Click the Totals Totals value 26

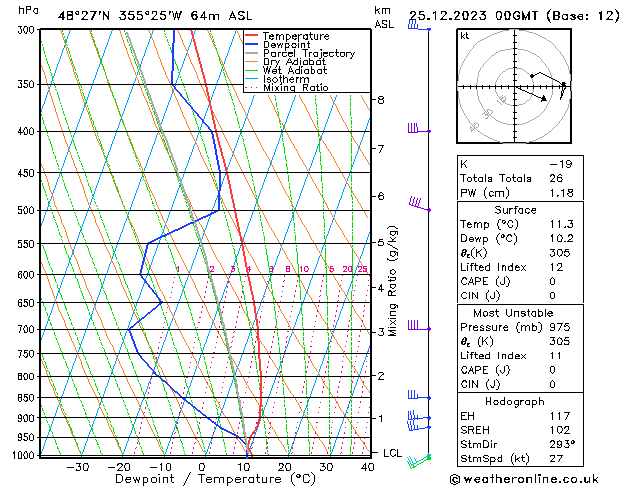point(556,178)
